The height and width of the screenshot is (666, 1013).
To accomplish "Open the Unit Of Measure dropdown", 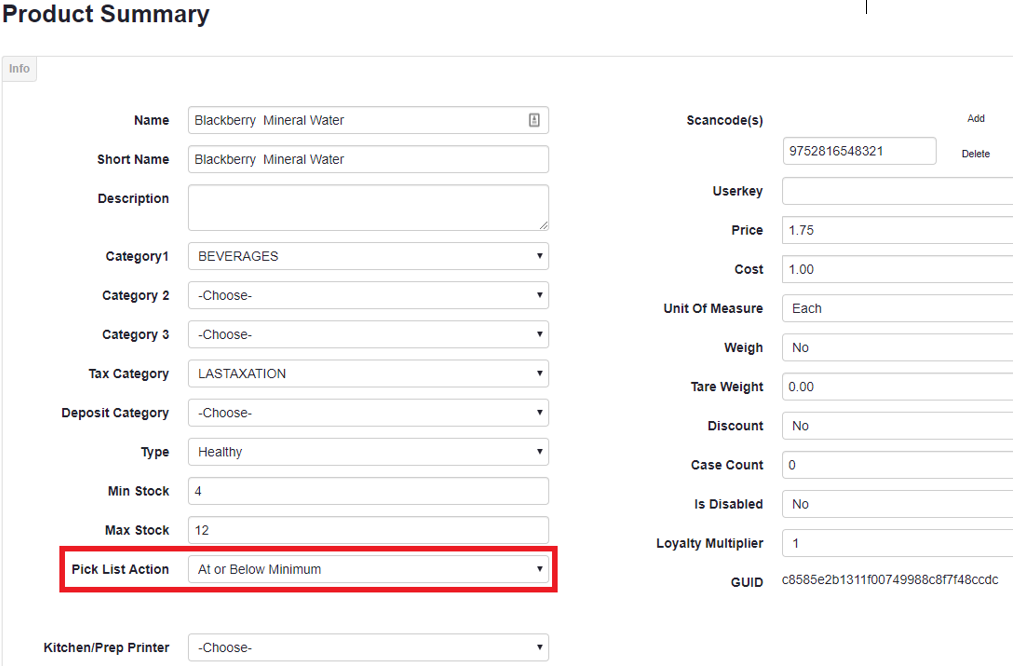I will click(897, 308).
